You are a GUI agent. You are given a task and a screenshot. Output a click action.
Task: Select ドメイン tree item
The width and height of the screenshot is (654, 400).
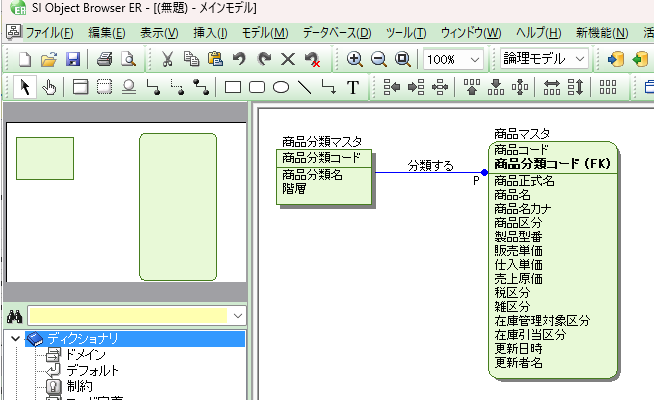86,355
